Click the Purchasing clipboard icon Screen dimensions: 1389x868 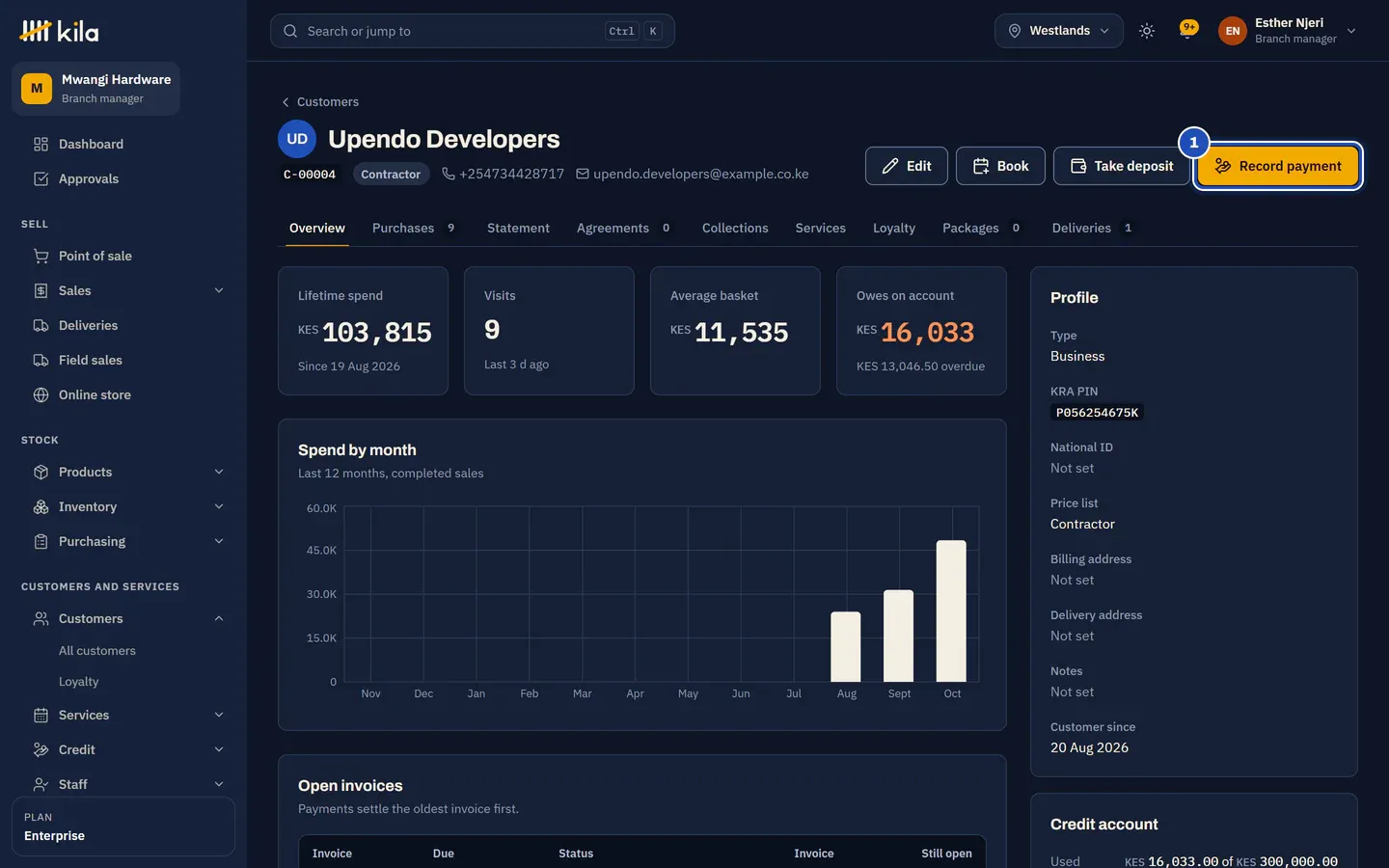click(x=41, y=541)
